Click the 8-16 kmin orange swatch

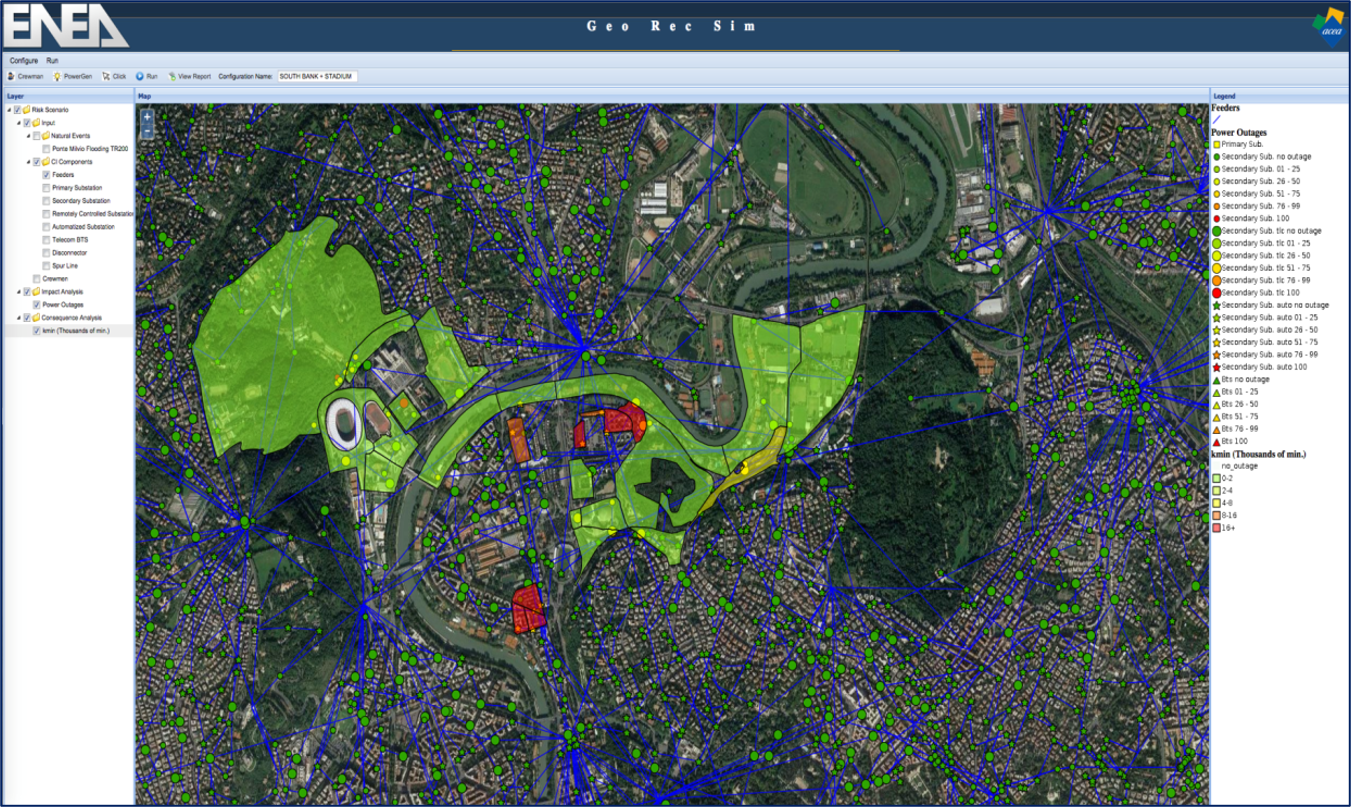click(1216, 515)
